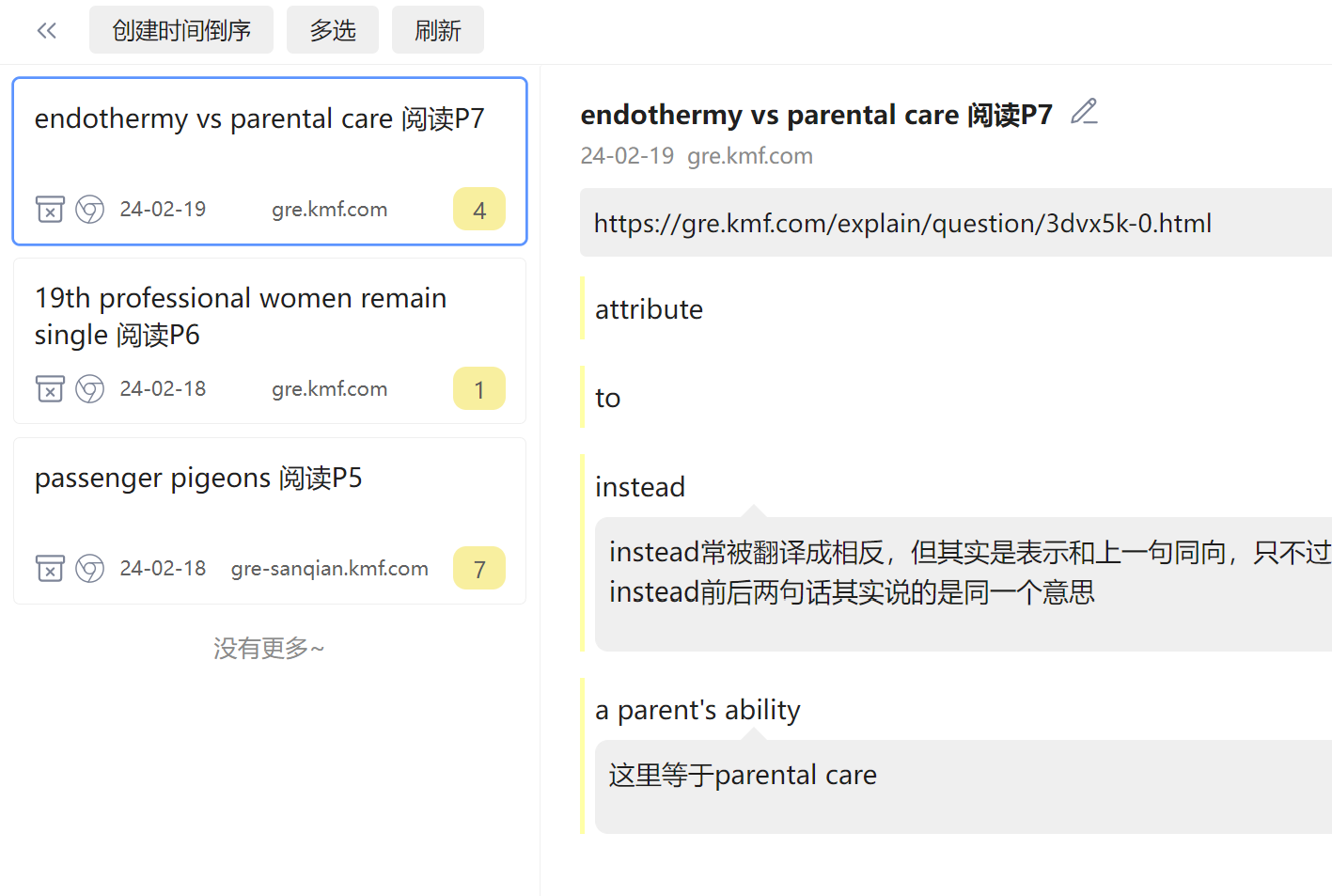The image size is (1332, 896).
Task: Open Chrome icon on passenger pigeons card
Action: [x=90, y=568]
